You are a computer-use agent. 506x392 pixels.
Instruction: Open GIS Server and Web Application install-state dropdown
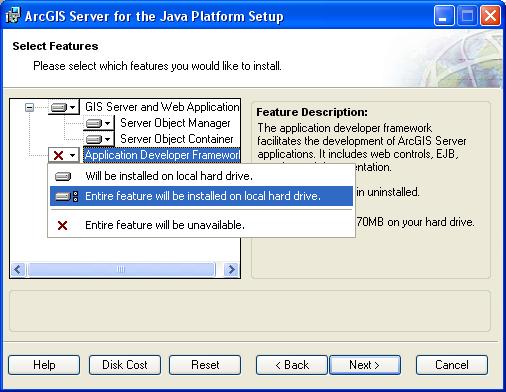[63, 107]
